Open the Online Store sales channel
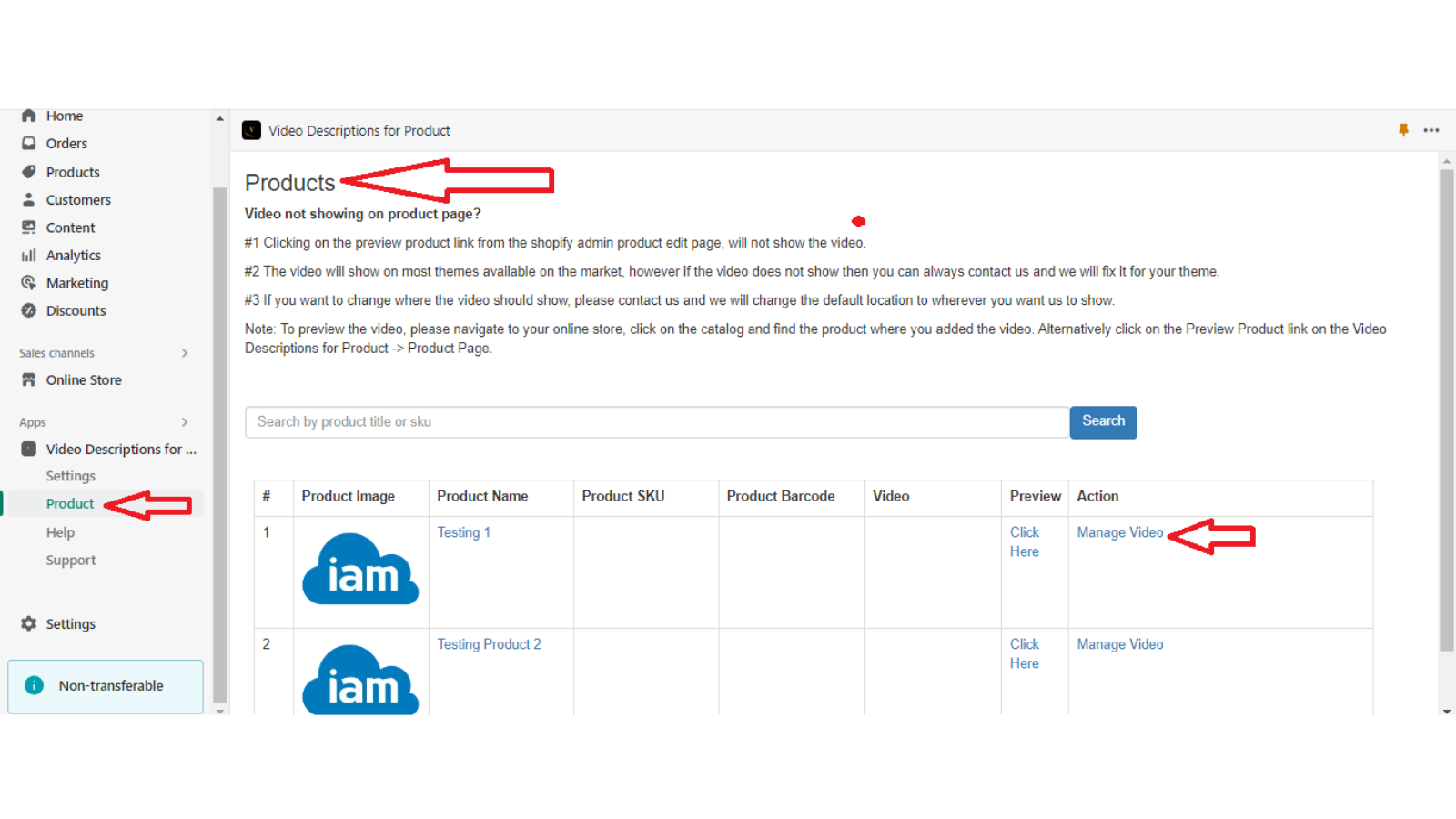Screen dimensions: 1456x819 (x=84, y=379)
